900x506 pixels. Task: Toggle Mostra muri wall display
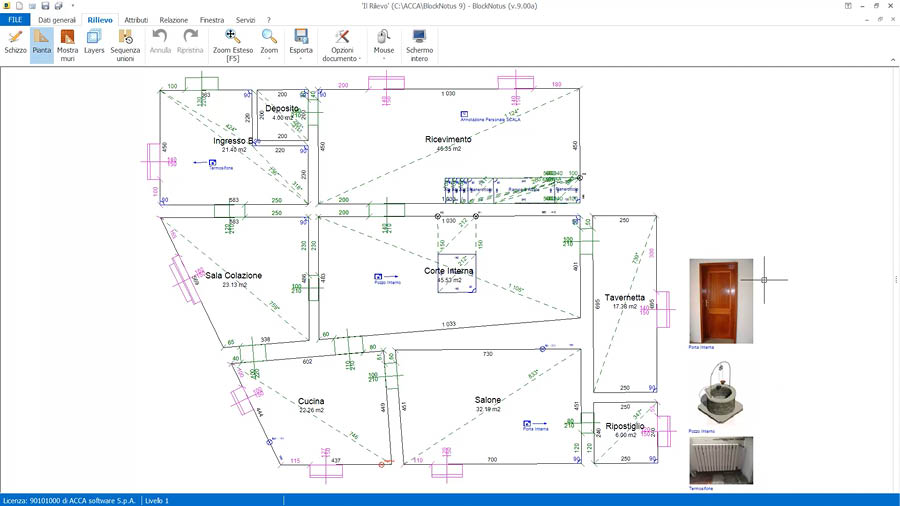[67, 45]
